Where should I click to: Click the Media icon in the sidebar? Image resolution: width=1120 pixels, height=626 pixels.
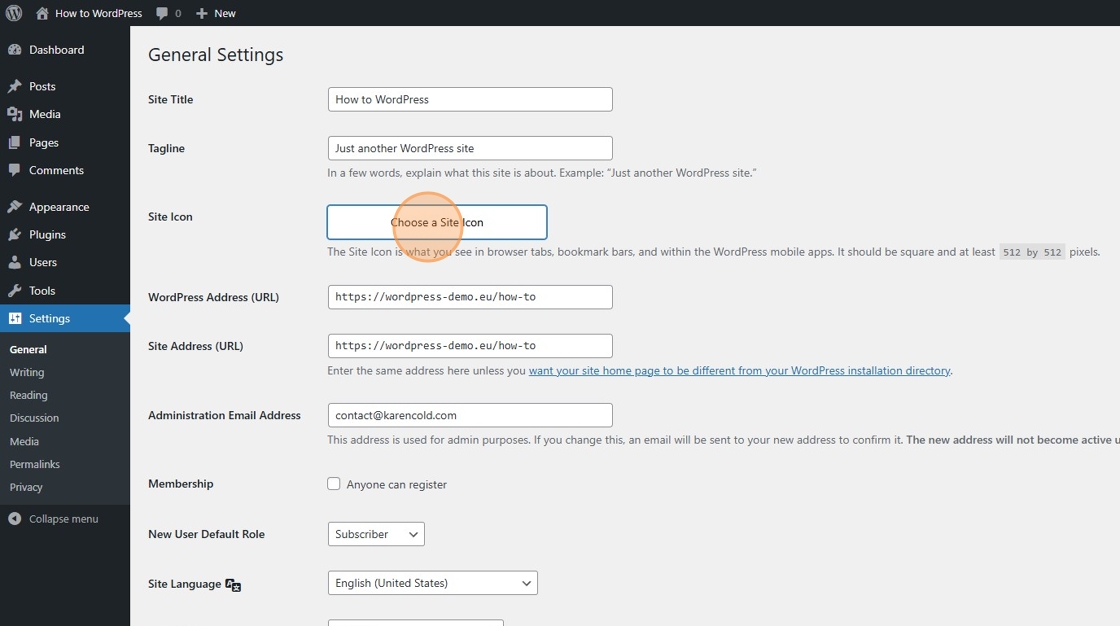pyautogui.click(x=14, y=114)
